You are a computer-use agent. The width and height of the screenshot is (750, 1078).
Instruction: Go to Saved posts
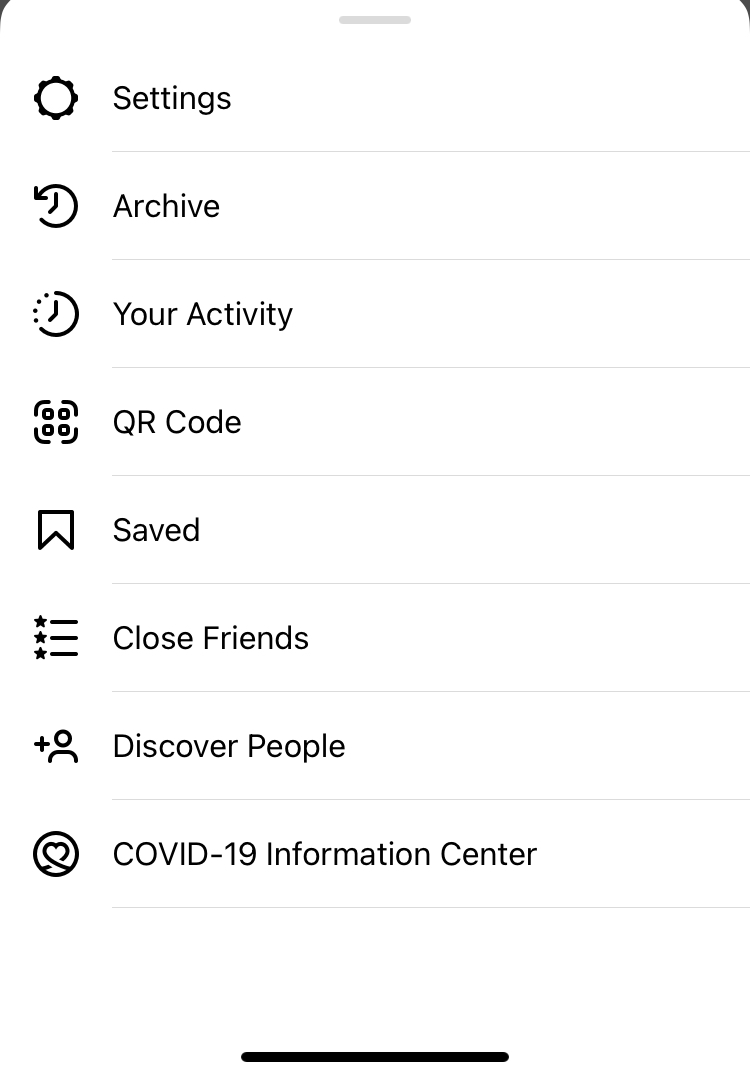(375, 530)
